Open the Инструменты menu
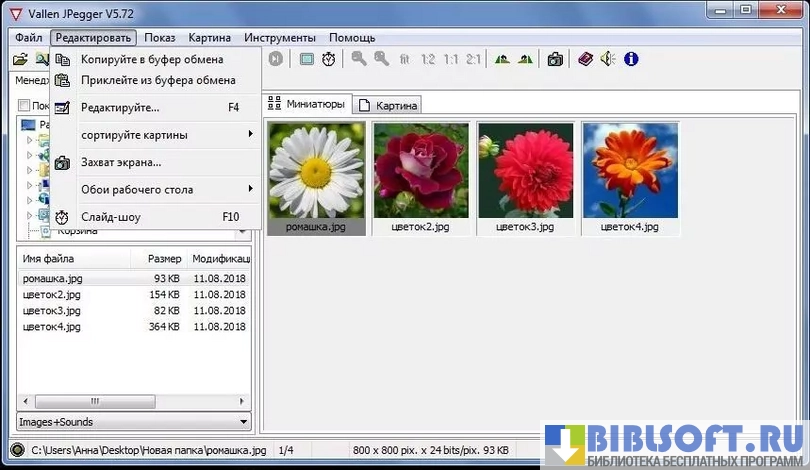This screenshot has width=810, height=470. click(x=279, y=37)
